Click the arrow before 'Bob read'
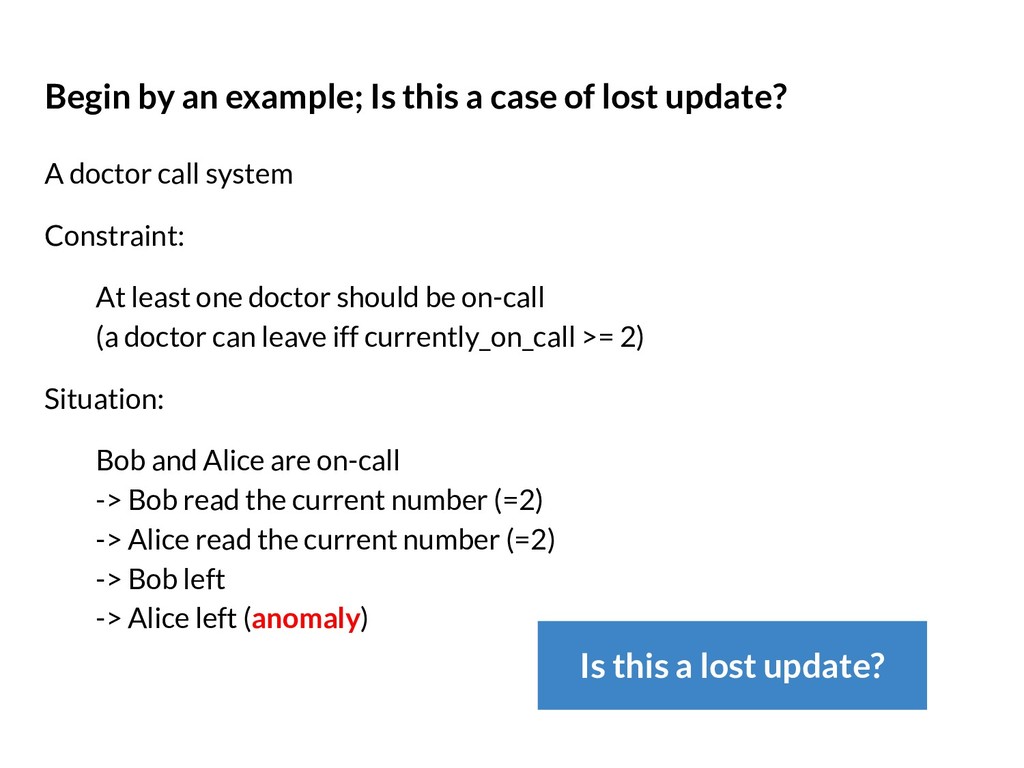This screenshot has height=768, width=1024. click(x=108, y=501)
